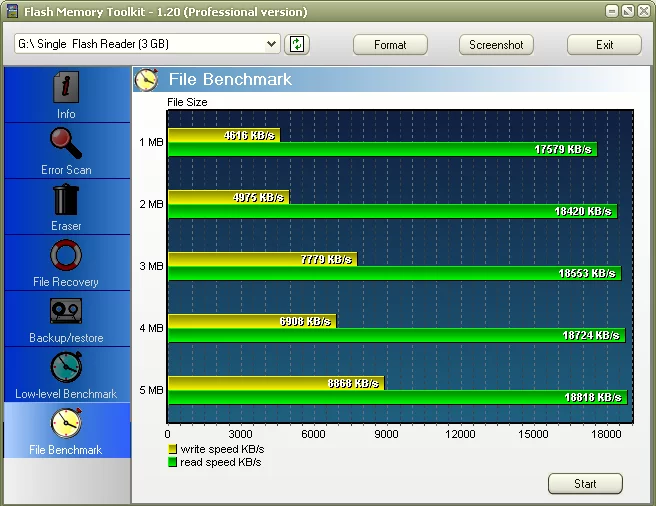This screenshot has height=506, width=656.
Task: Take a capture with the Screenshot button
Action: click(x=496, y=44)
